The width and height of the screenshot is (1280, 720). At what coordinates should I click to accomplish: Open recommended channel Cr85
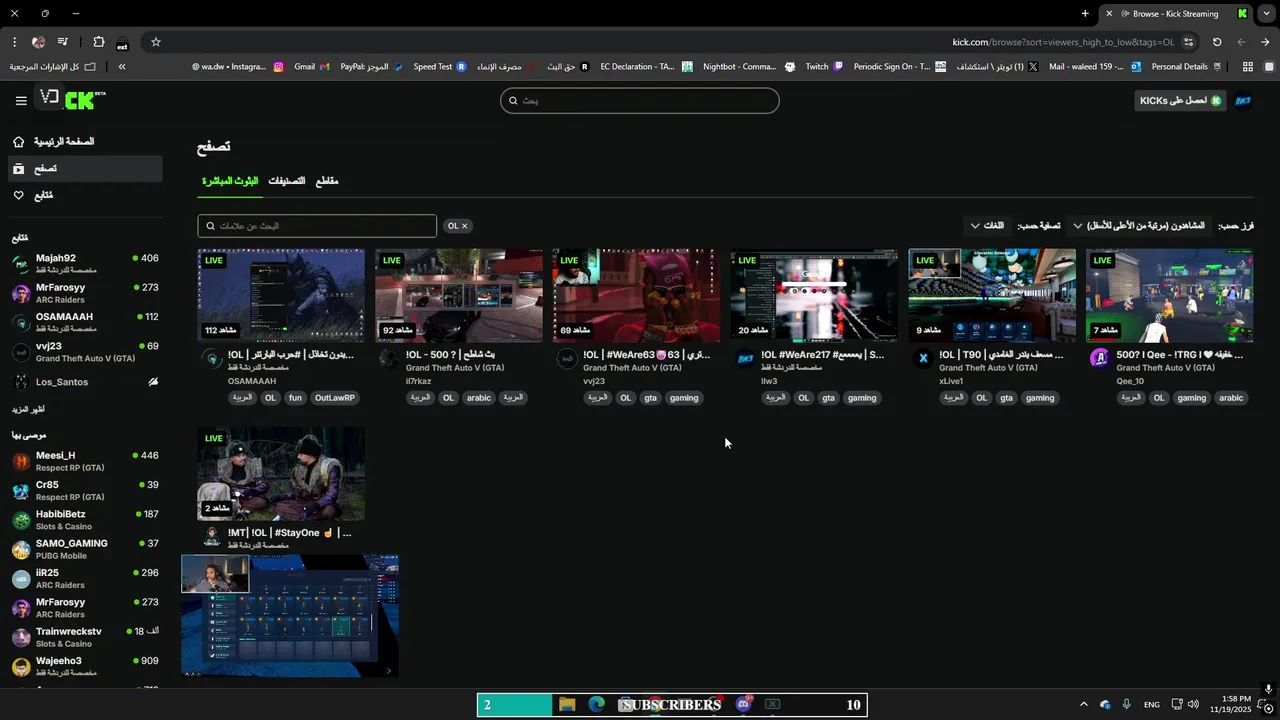84,490
